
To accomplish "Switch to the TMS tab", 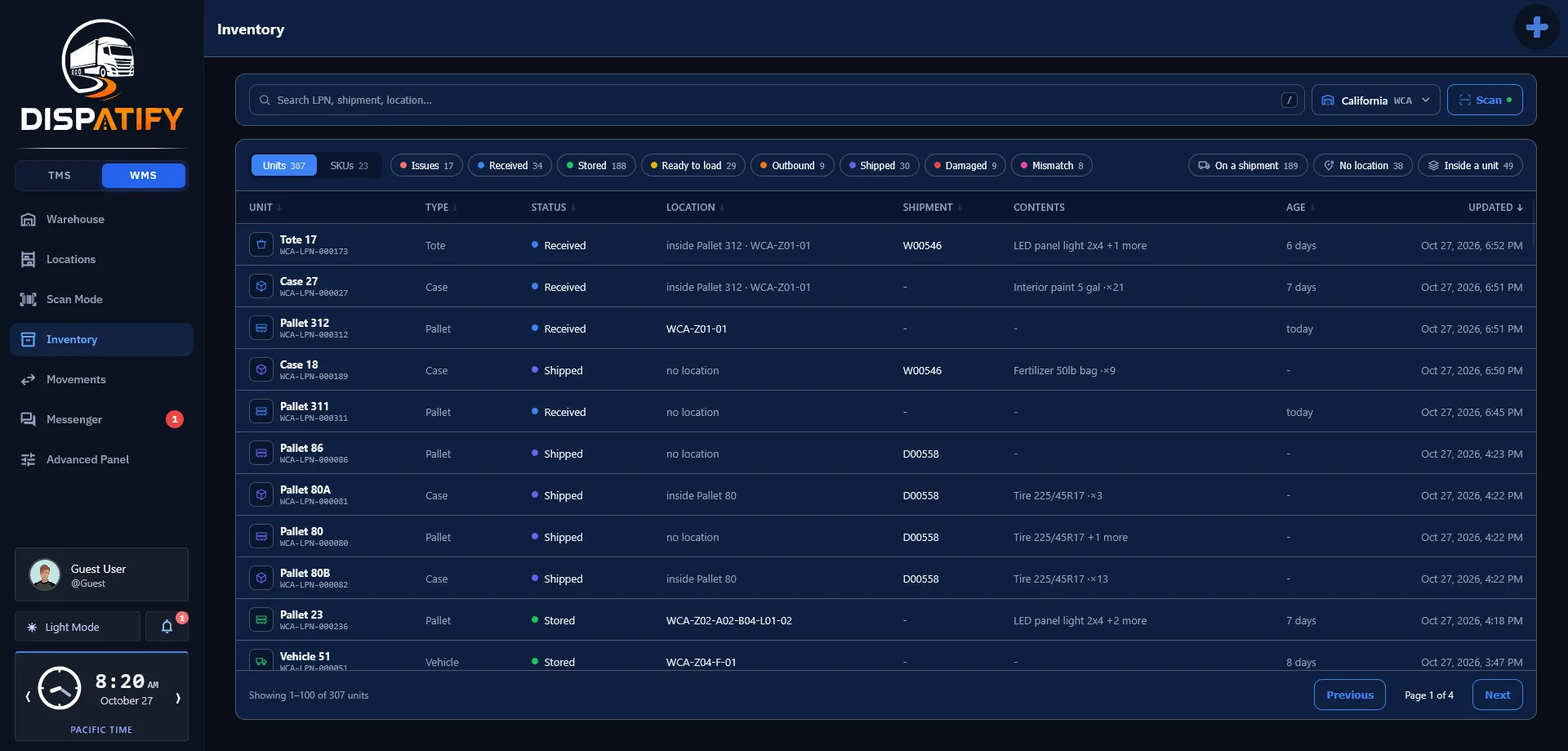I will pyautogui.click(x=60, y=175).
